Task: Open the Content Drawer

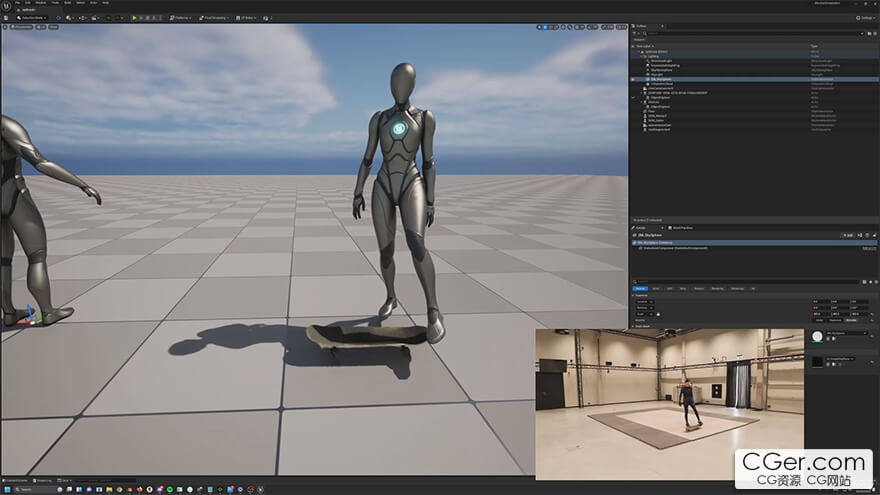Action: 15,480
